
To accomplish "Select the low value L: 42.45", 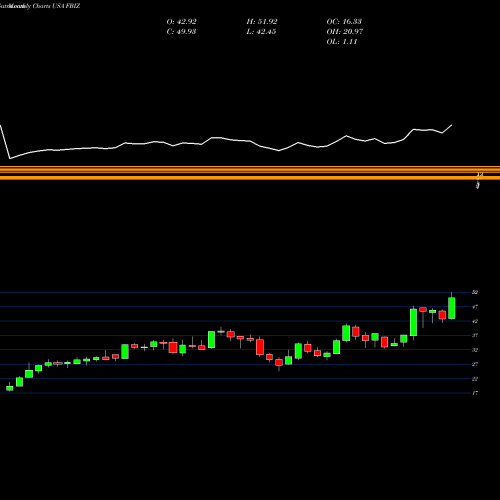I will 261,32.
